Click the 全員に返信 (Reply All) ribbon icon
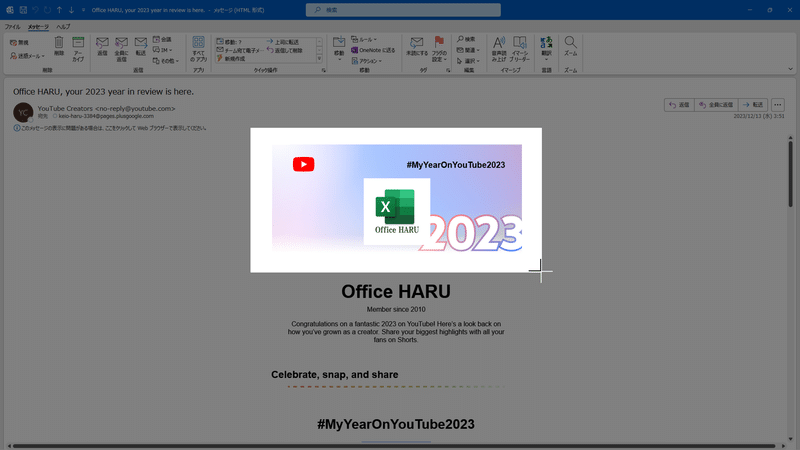Screen dimensions: 800x450 click(x=121, y=49)
